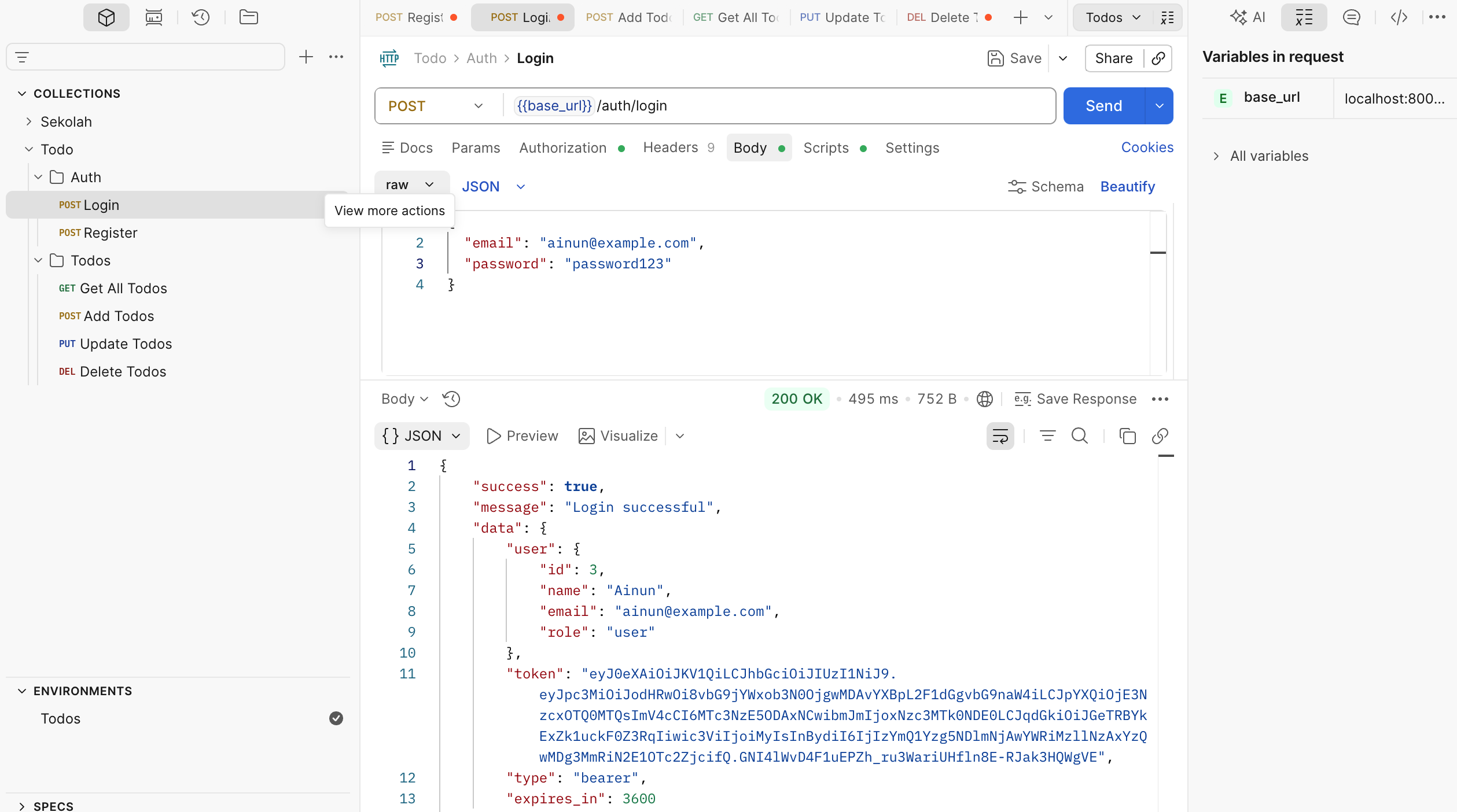
Task: Click the blue Send button
Action: (x=1104, y=106)
